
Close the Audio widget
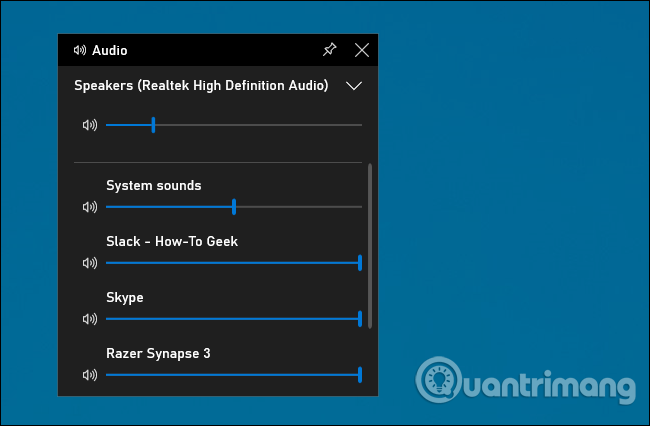[362, 50]
